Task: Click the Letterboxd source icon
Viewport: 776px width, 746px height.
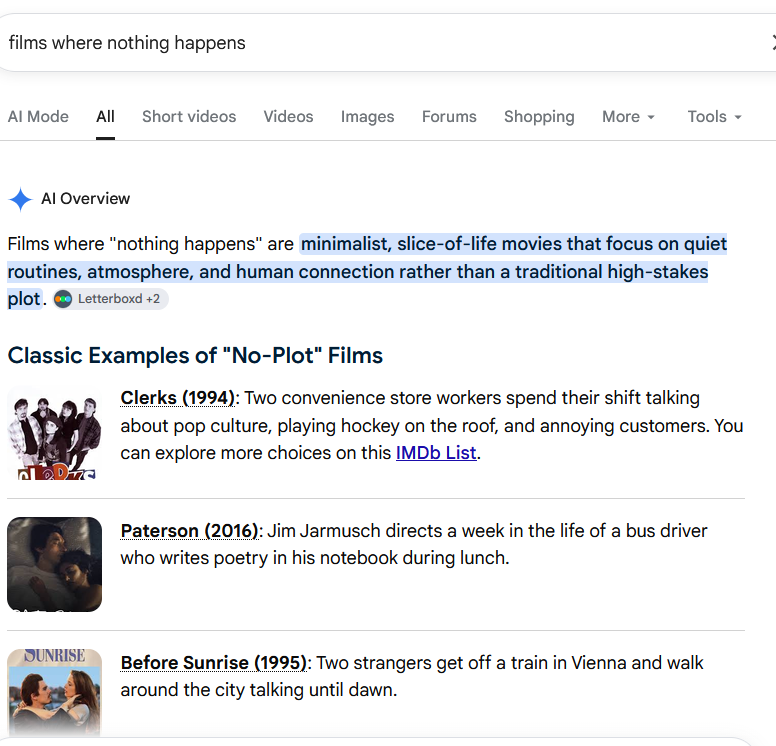Action: point(63,299)
